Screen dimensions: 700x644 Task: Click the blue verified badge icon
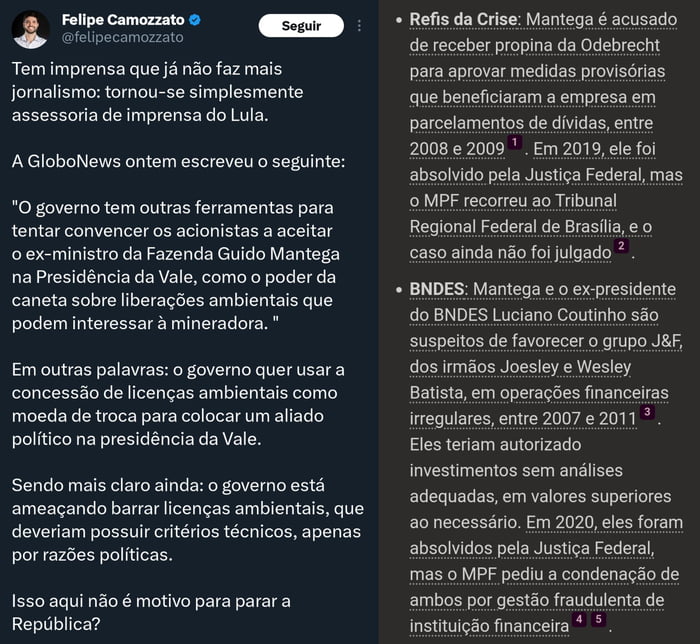(195, 20)
